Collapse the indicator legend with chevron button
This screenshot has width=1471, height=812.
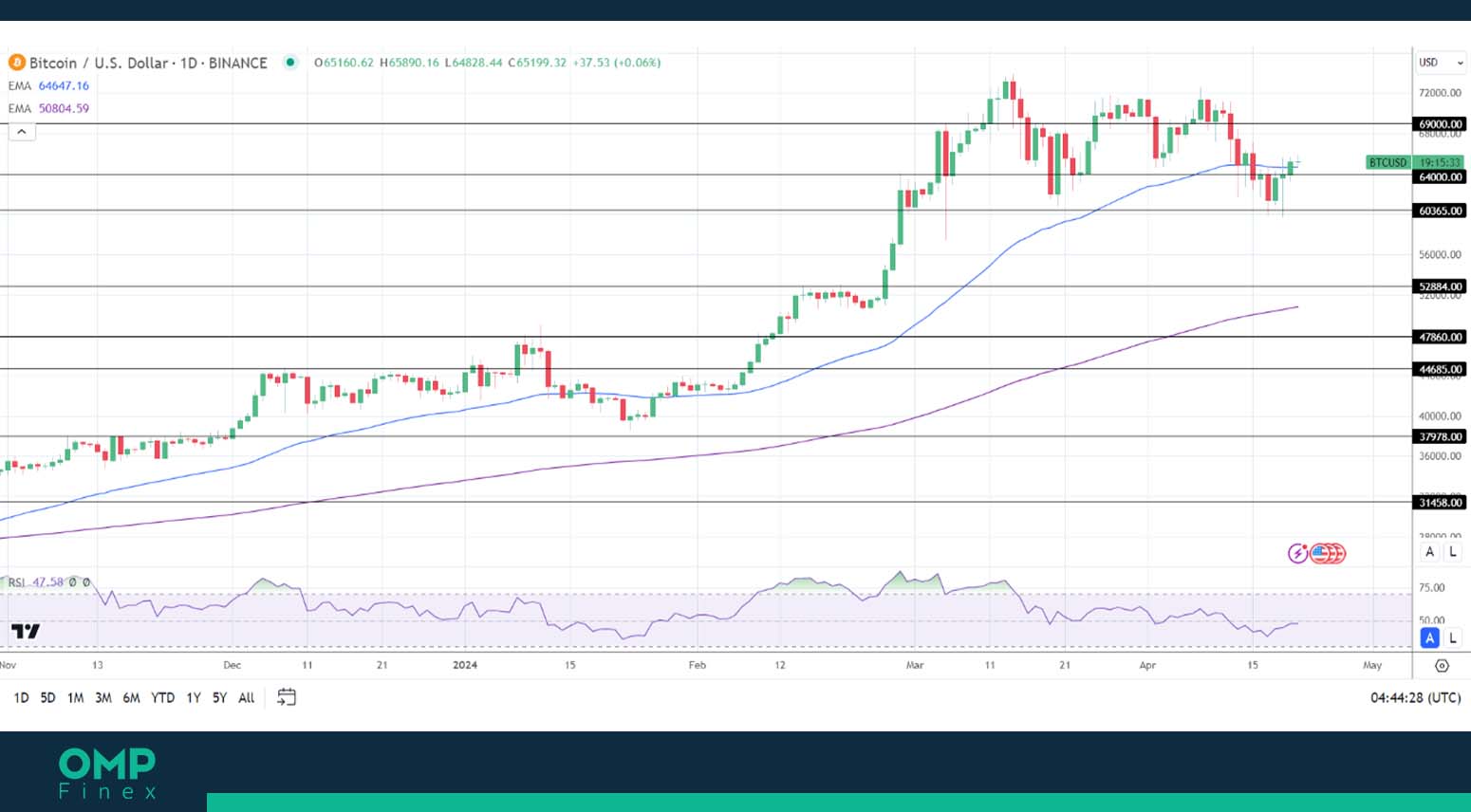pyautogui.click(x=22, y=132)
